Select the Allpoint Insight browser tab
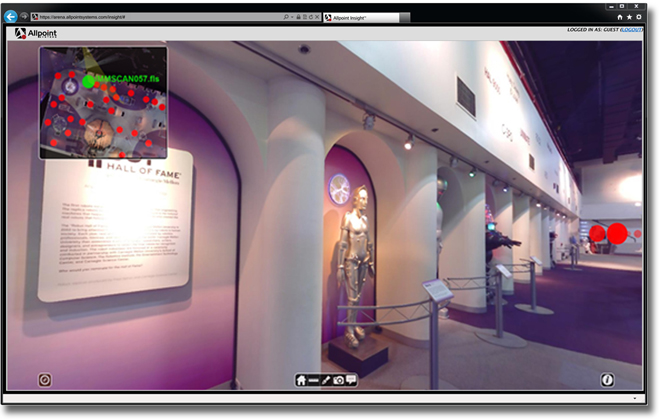The image size is (659, 419). tap(360, 17)
